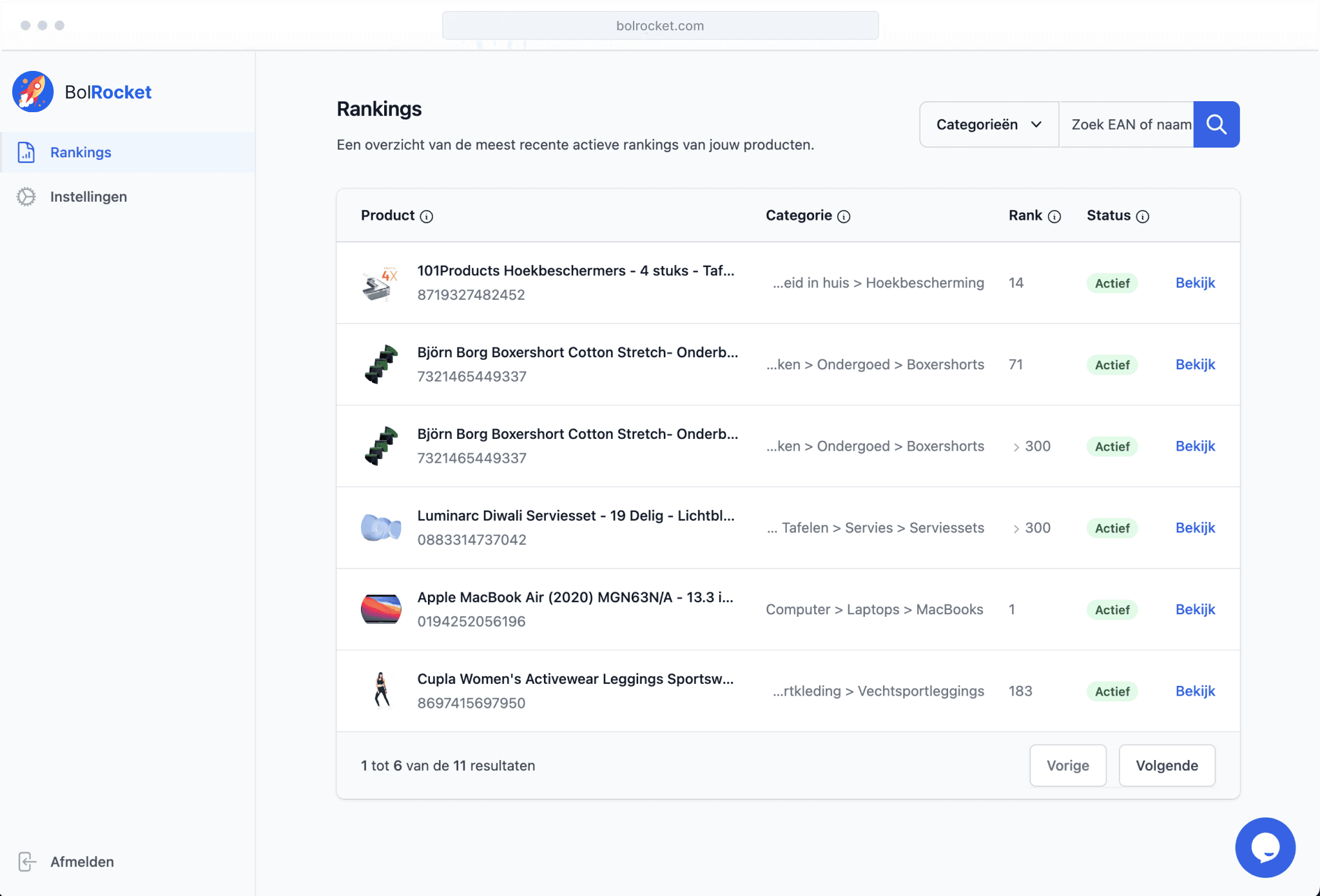Image resolution: width=1320 pixels, height=896 pixels.
Task: Click the Apple MacBook Air (2020) title
Action: [x=575, y=598]
